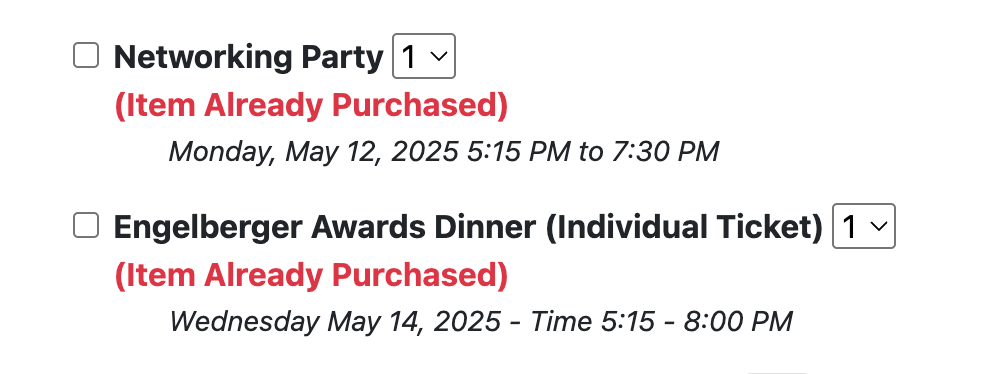Click the Monday, May 12, 2025 date line
1004x374 pixels.
pos(444,152)
